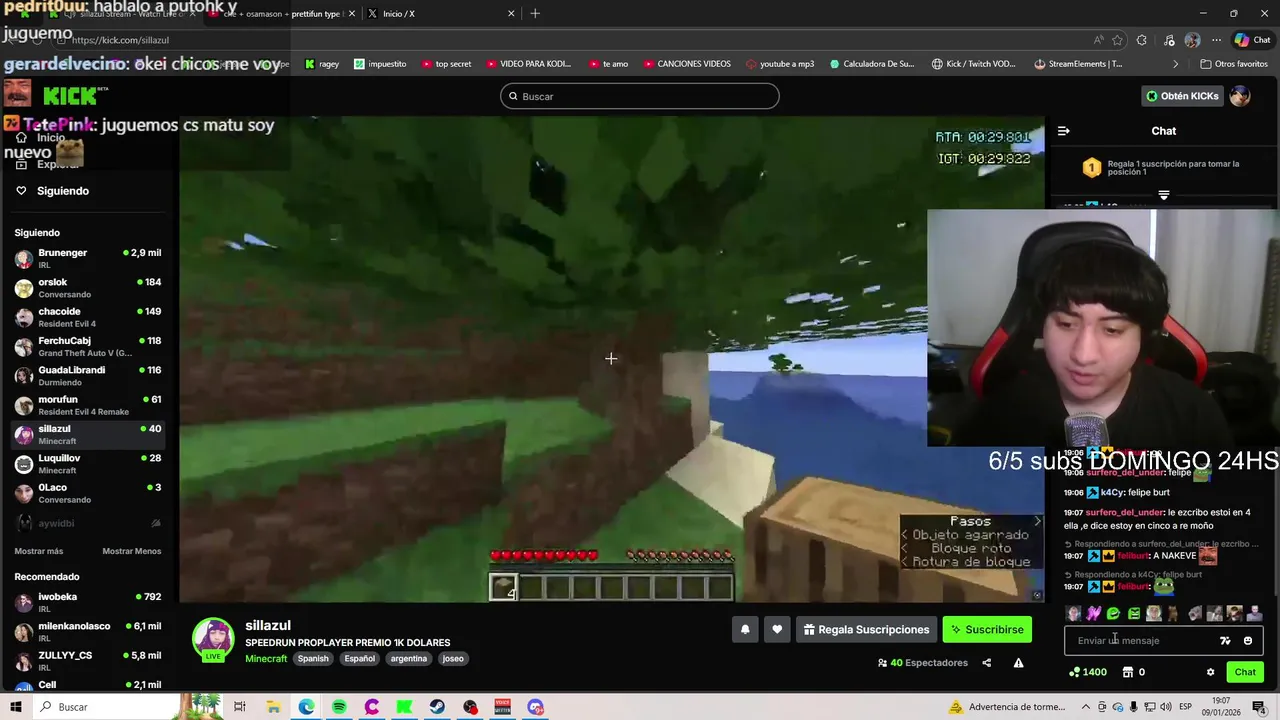Open File Explorer from the taskbar
1280x720 pixels.
tap(273, 707)
